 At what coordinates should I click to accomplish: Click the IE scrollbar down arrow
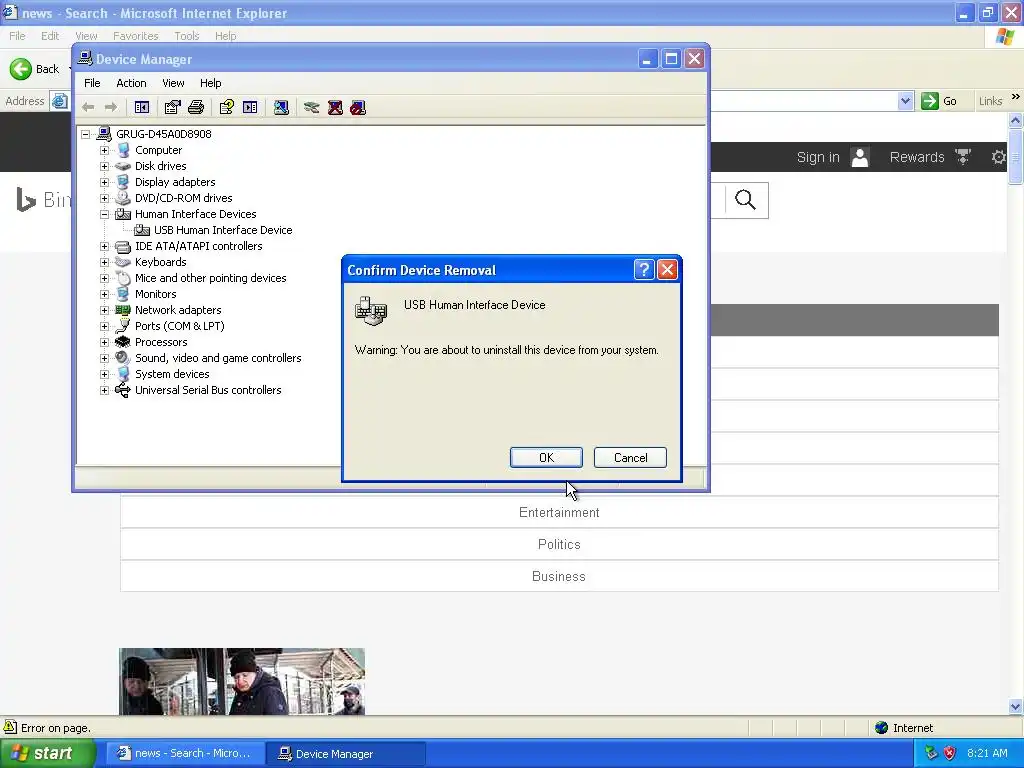[1016, 707]
